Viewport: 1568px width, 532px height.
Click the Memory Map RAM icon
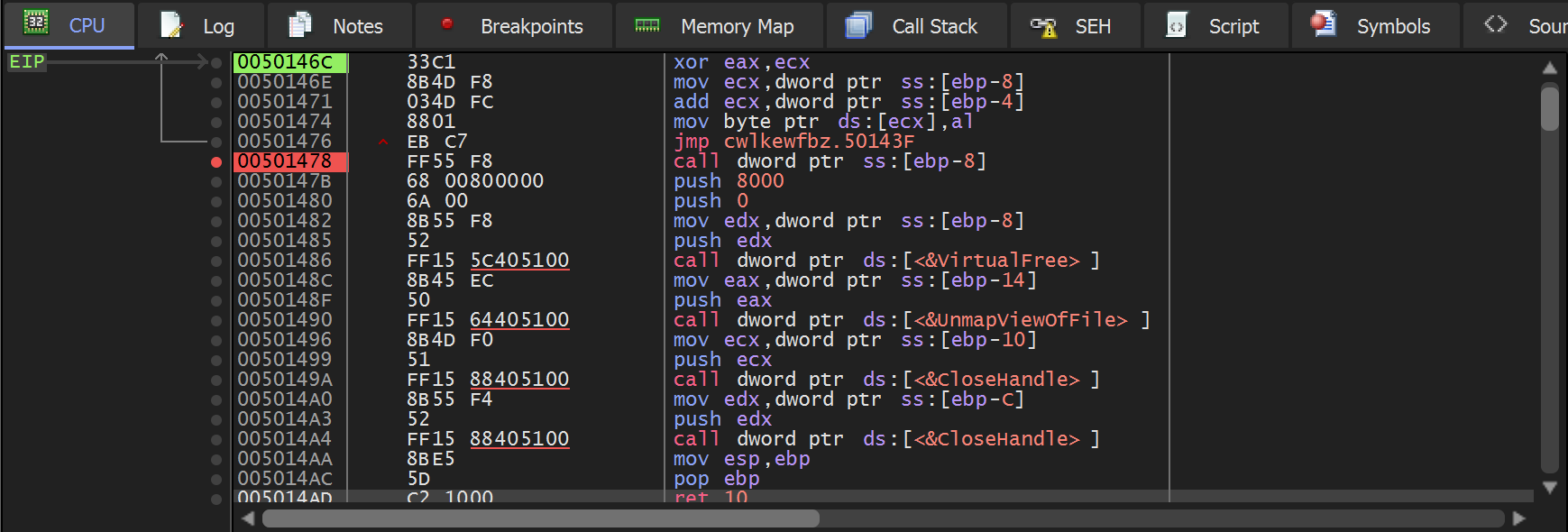[x=647, y=25]
